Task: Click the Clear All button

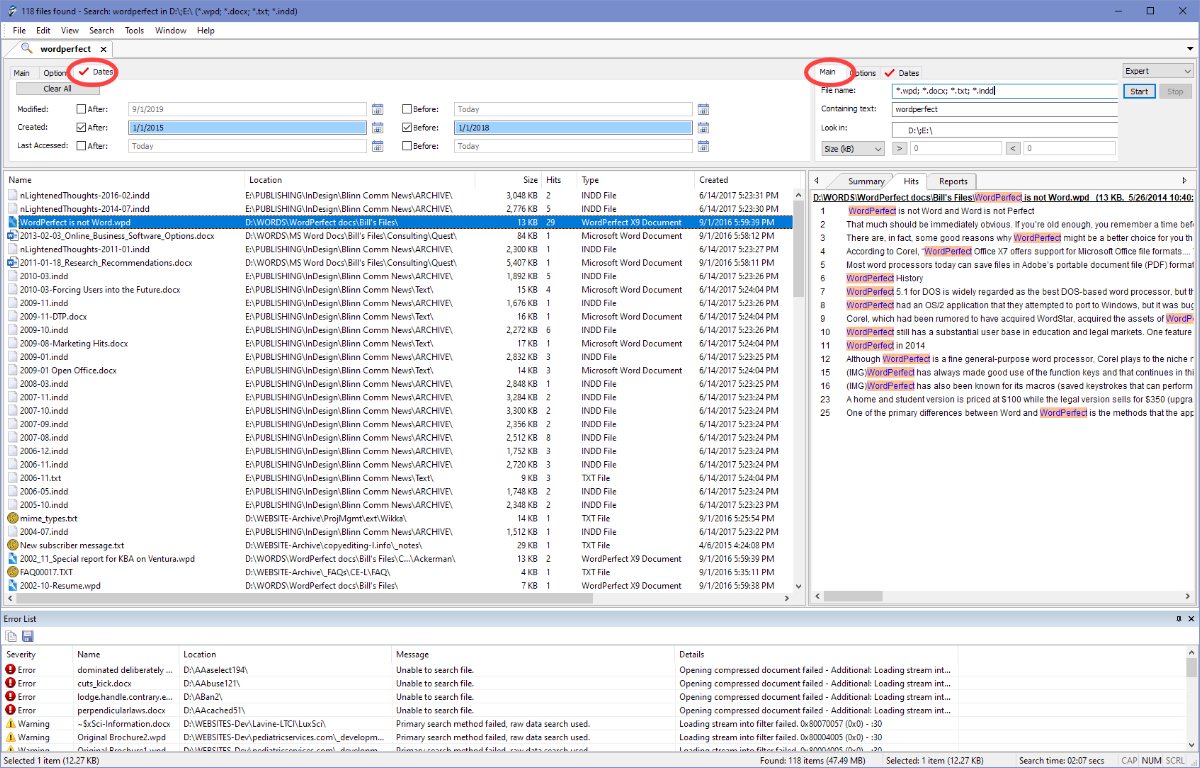Action: (x=57, y=89)
